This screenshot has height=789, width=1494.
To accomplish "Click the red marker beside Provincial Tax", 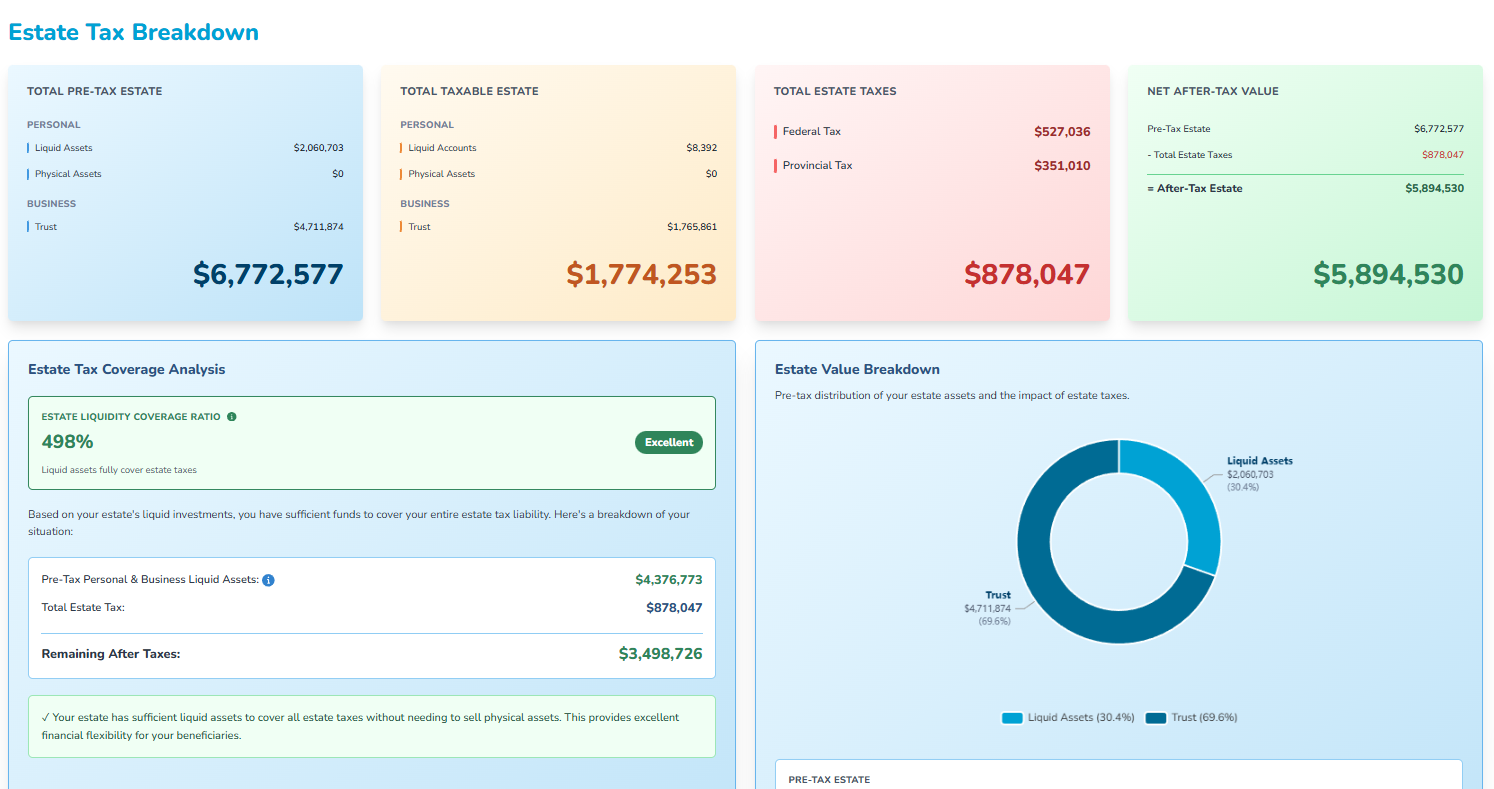I will click(x=777, y=165).
